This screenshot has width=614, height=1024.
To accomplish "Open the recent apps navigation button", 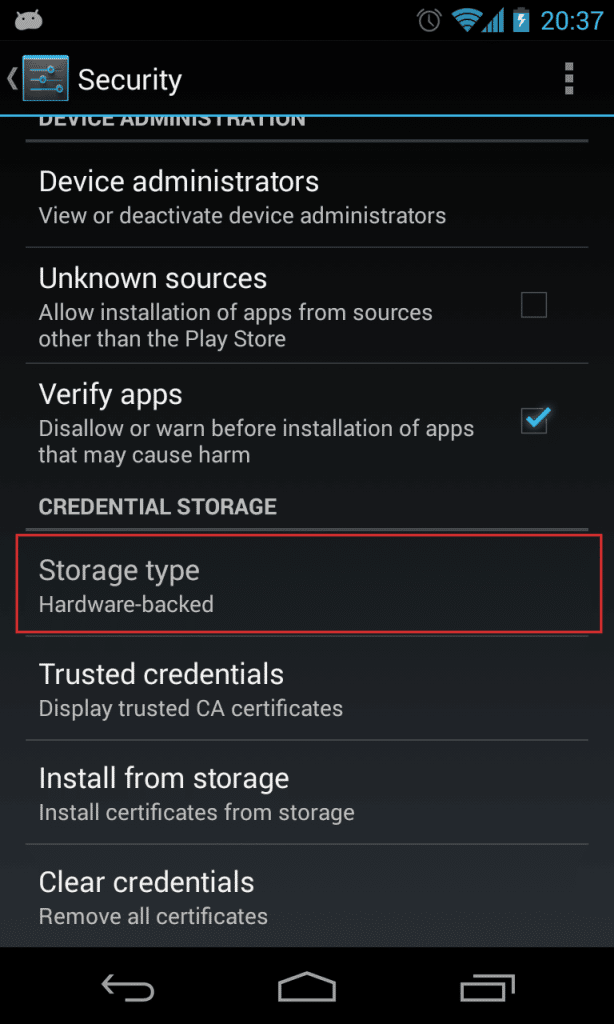I will coord(487,986).
